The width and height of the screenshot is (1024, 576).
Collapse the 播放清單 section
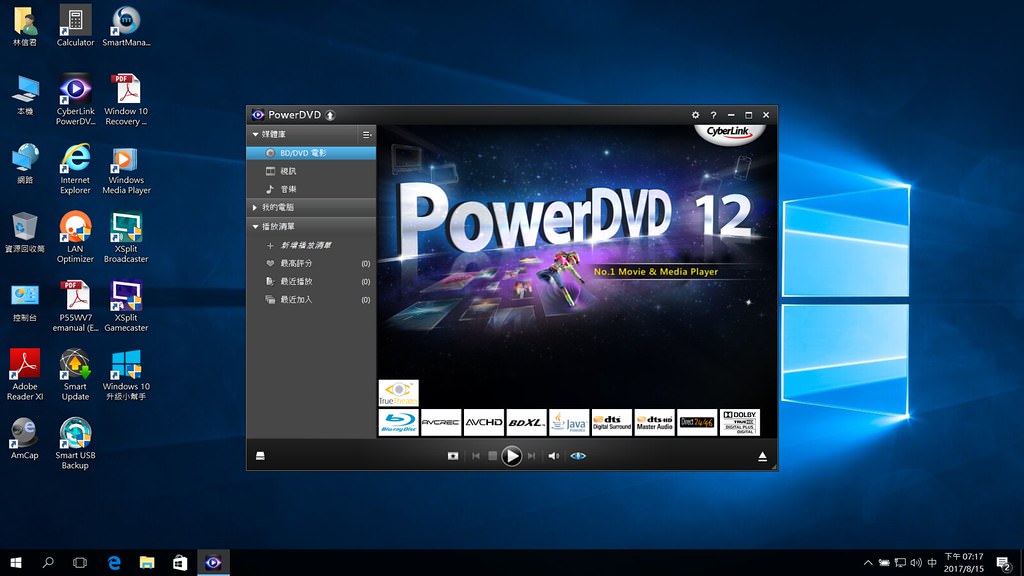click(255, 227)
